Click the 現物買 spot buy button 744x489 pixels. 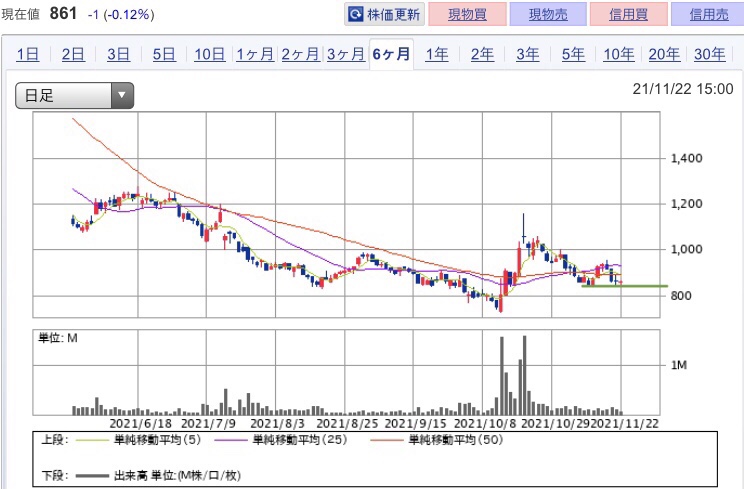(467, 14)
